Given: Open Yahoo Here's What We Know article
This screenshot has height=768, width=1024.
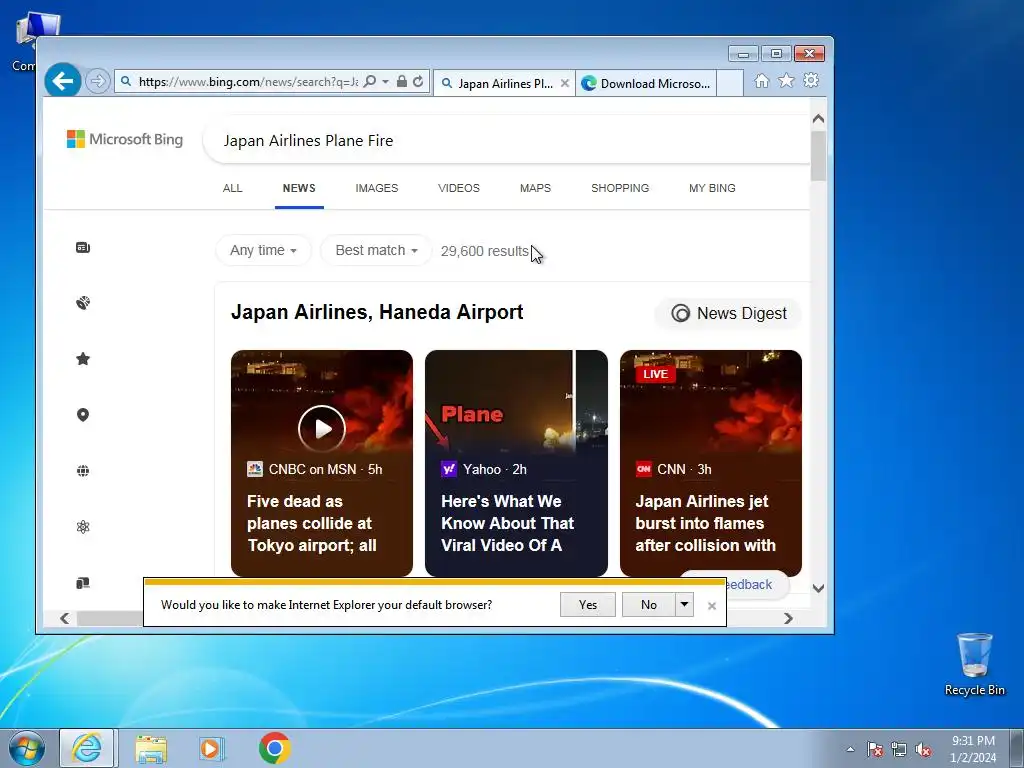Looking at the screenshot, I should [507, 523].
